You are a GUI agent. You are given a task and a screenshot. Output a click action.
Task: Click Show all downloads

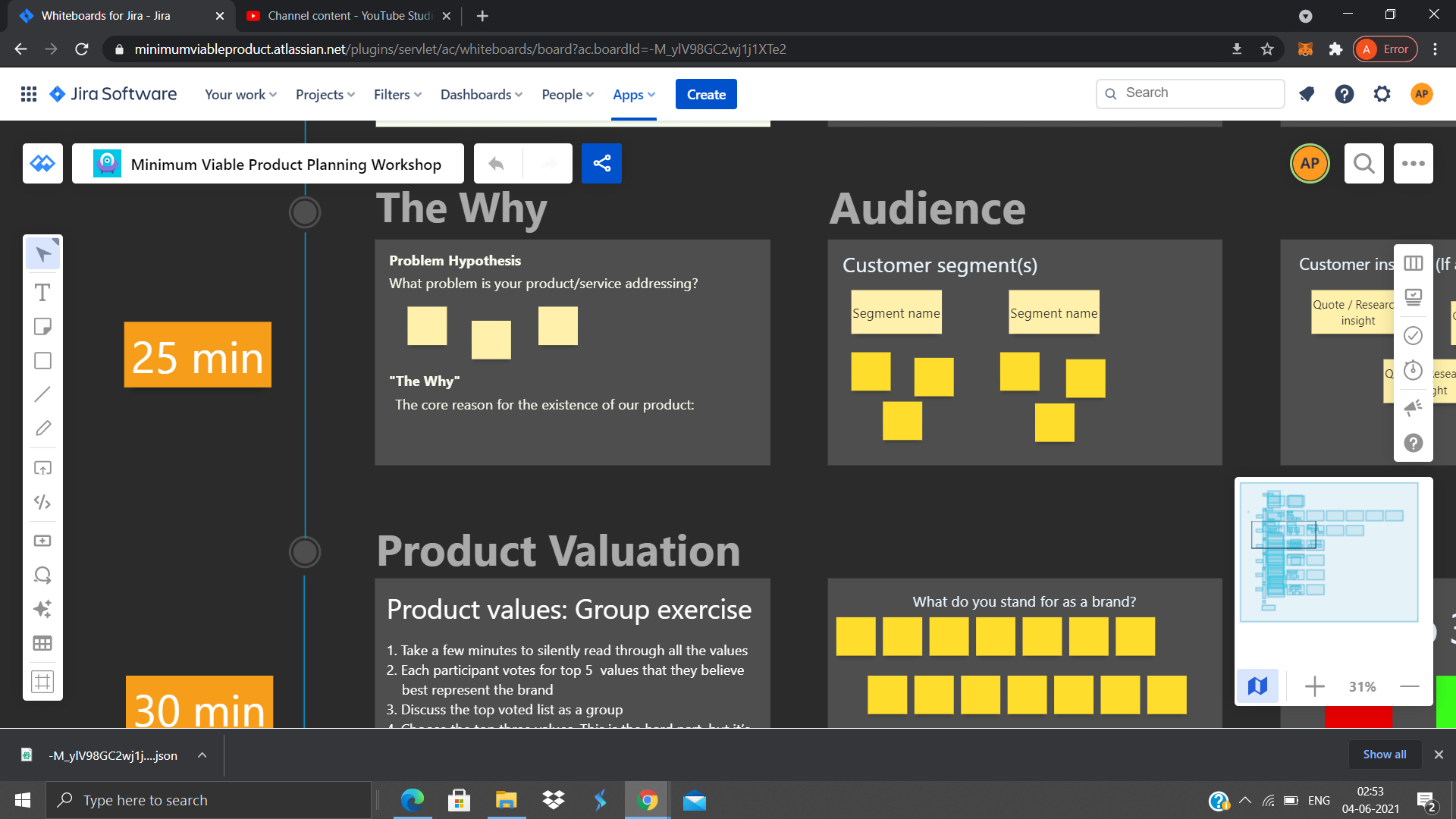click(x=1384, y=755)
